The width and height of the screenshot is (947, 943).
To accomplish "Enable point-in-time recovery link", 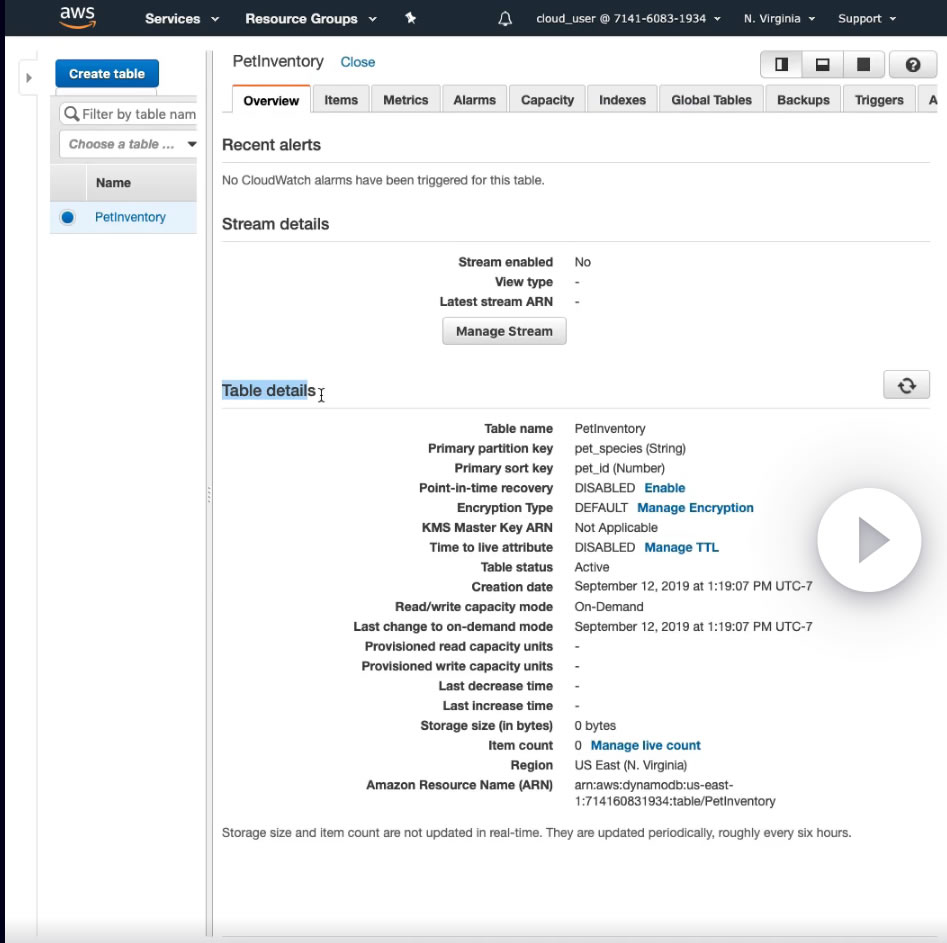I will (x=664, y=488).
